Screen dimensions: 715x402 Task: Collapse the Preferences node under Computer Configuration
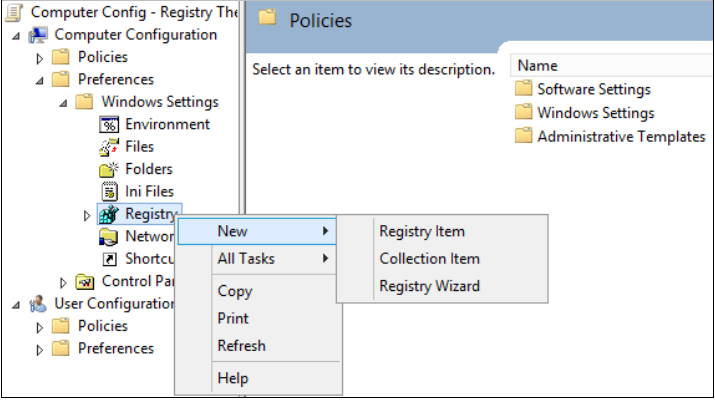click(x=41, y=80)
